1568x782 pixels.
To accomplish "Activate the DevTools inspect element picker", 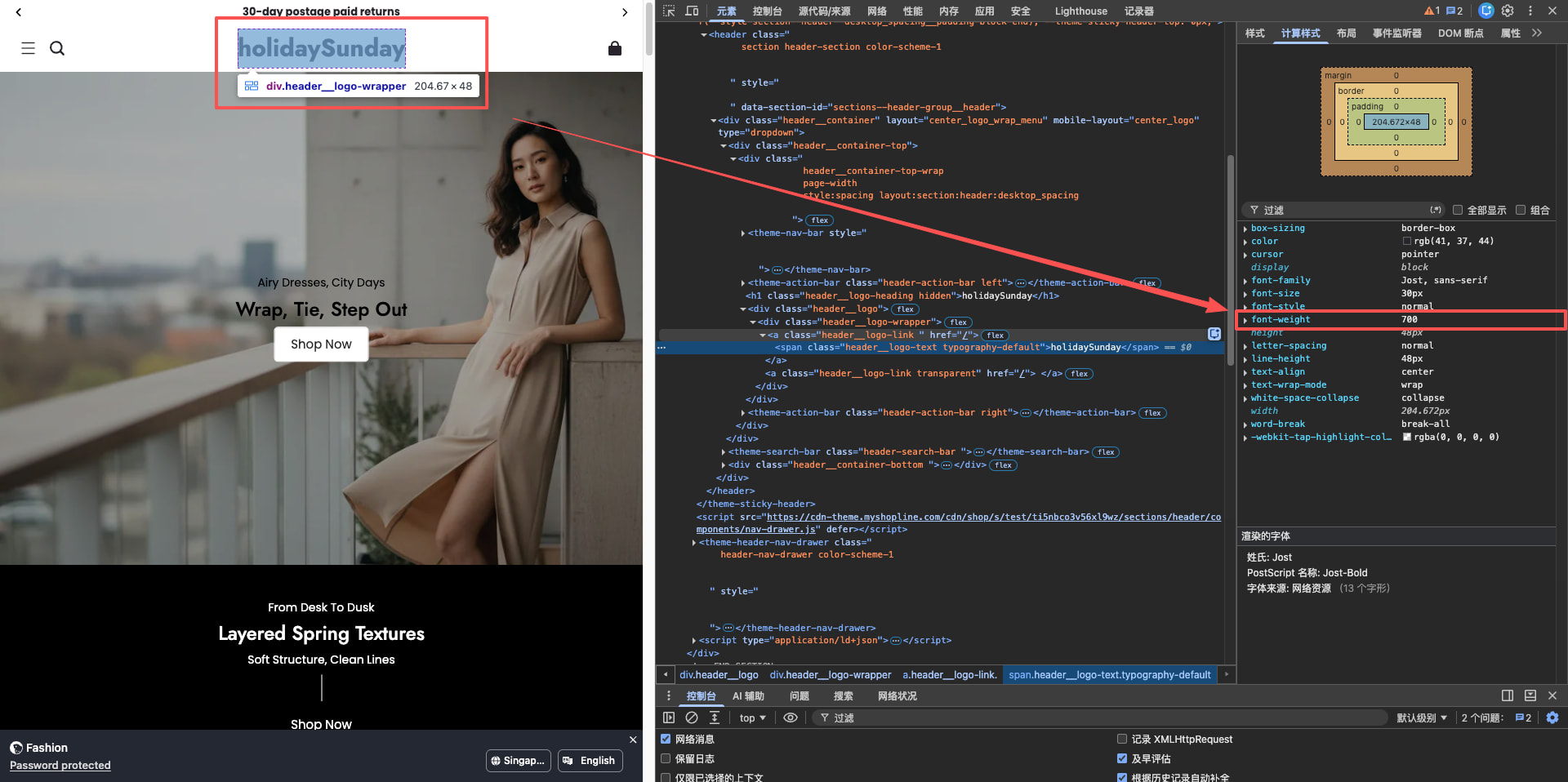I will [x=669, y=11].
